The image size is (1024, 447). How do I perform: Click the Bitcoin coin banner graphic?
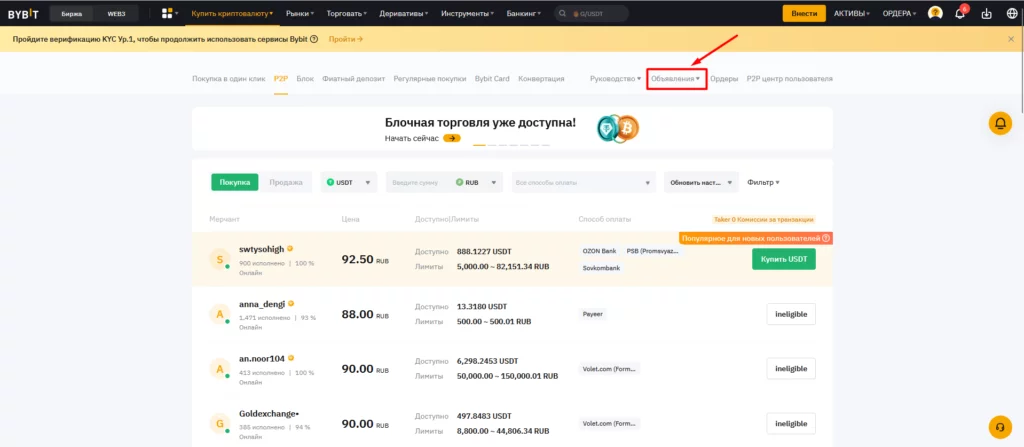click(x=628, y=129)
